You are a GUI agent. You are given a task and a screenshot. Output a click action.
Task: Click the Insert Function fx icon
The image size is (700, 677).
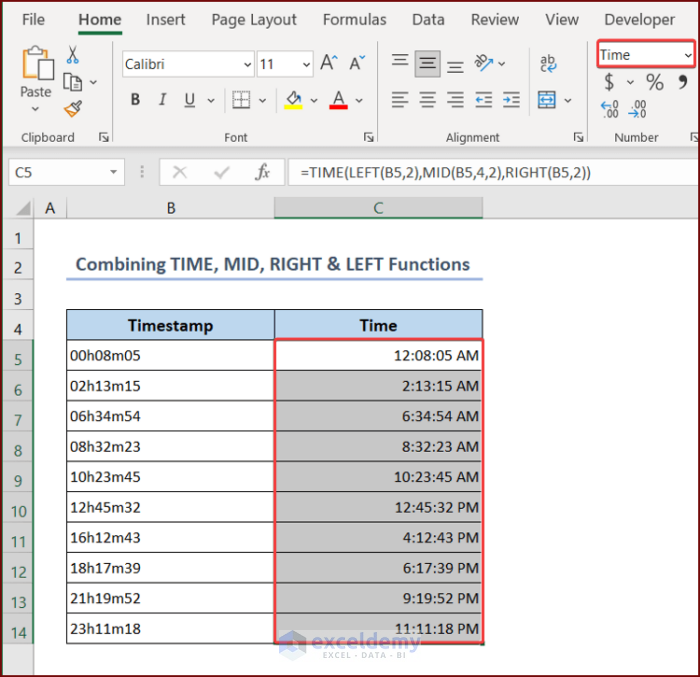(x=262, y=172)
